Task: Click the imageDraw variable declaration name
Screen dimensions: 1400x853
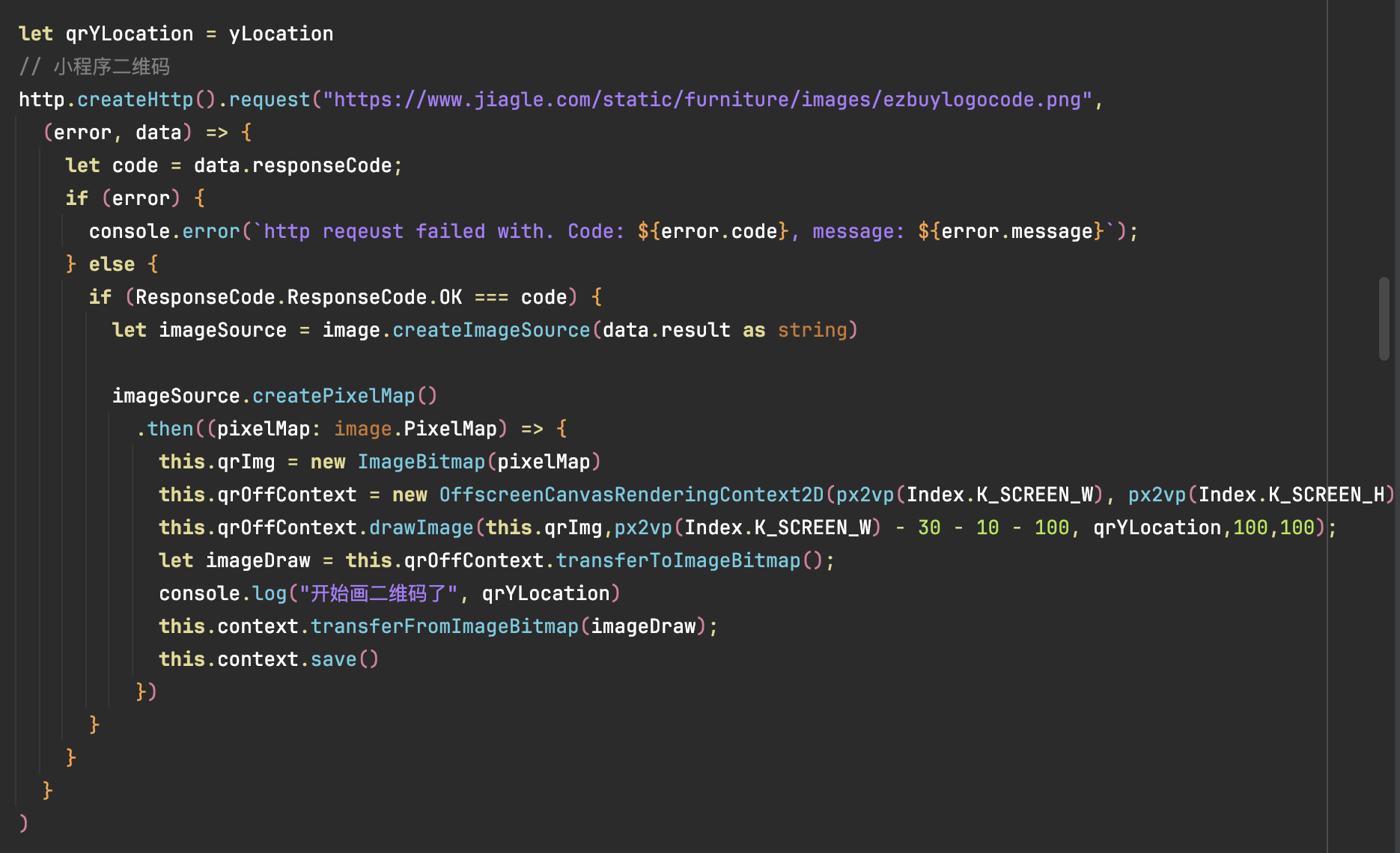Action: click(x=258, y=560)
